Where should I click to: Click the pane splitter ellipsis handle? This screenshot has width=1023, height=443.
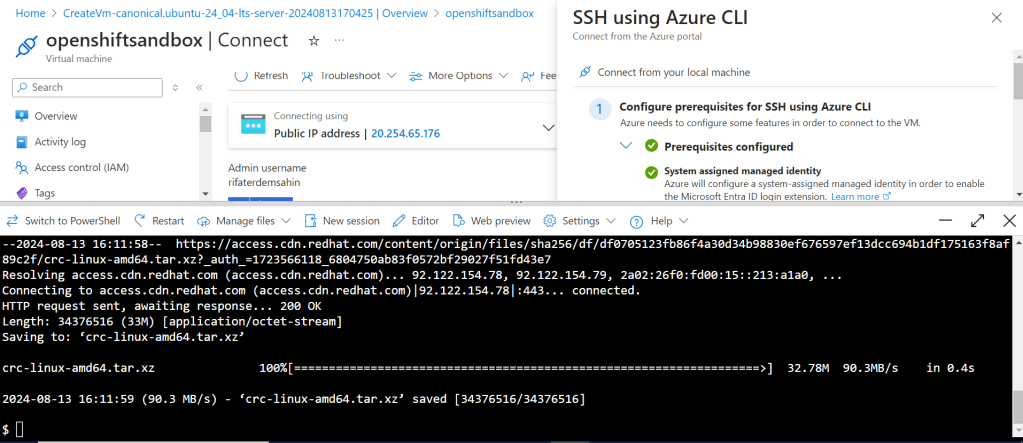[516, 203]
